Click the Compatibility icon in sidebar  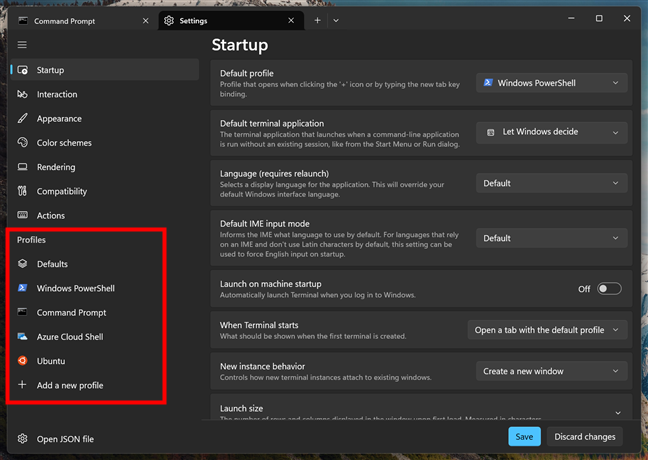point(22,191)
